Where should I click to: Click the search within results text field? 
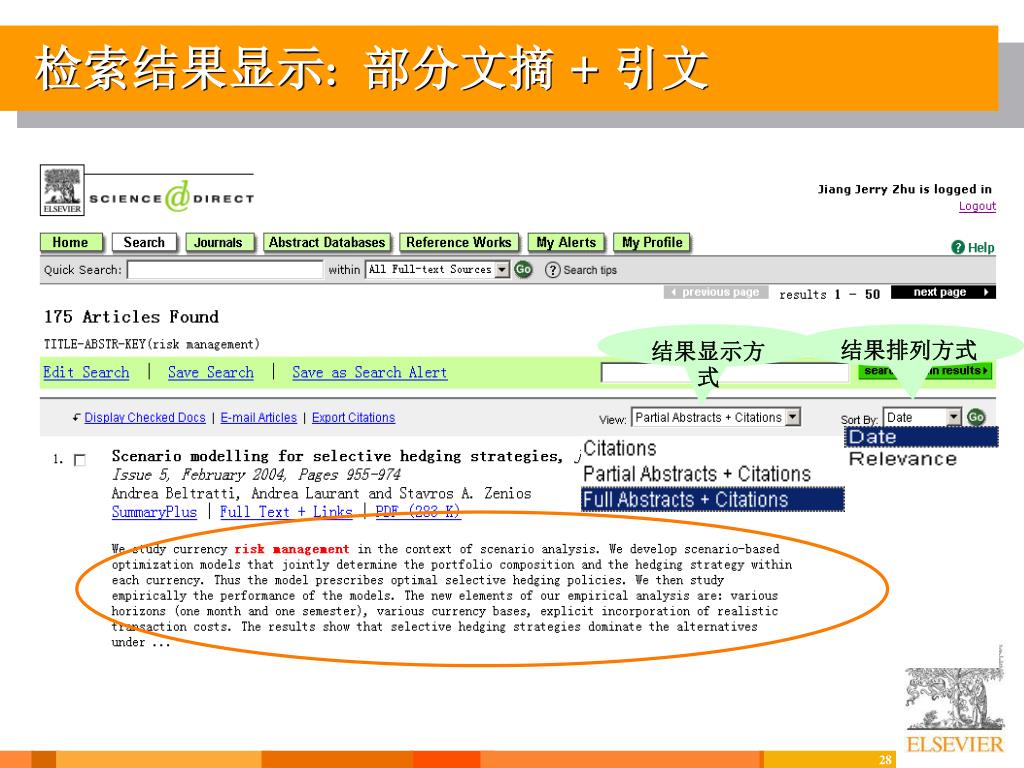pyautogui.click(x=724, y=372)
